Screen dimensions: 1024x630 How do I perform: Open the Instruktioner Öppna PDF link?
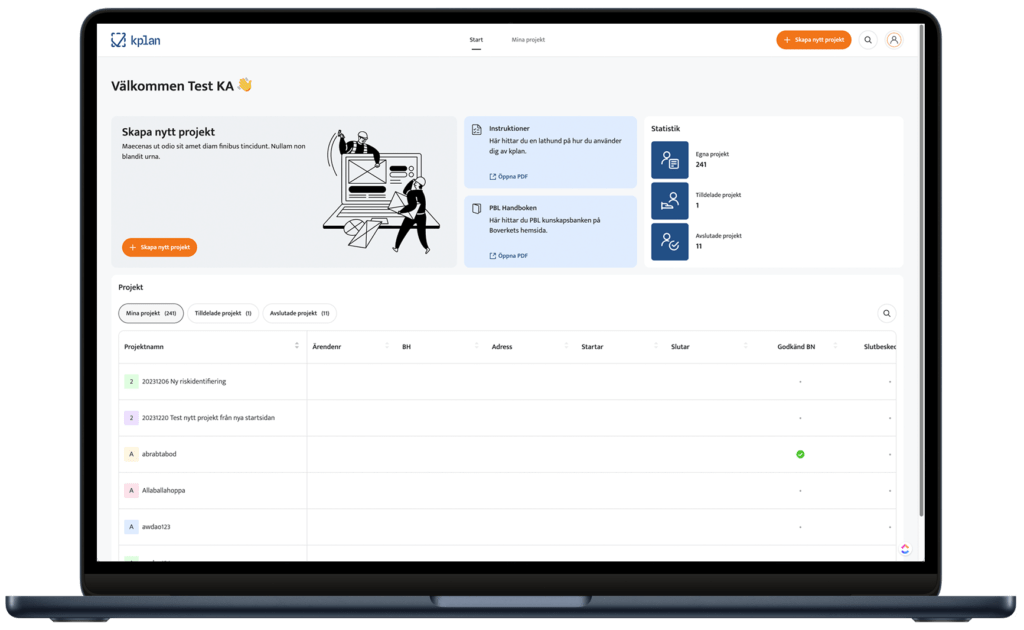(x=508, y=177)
